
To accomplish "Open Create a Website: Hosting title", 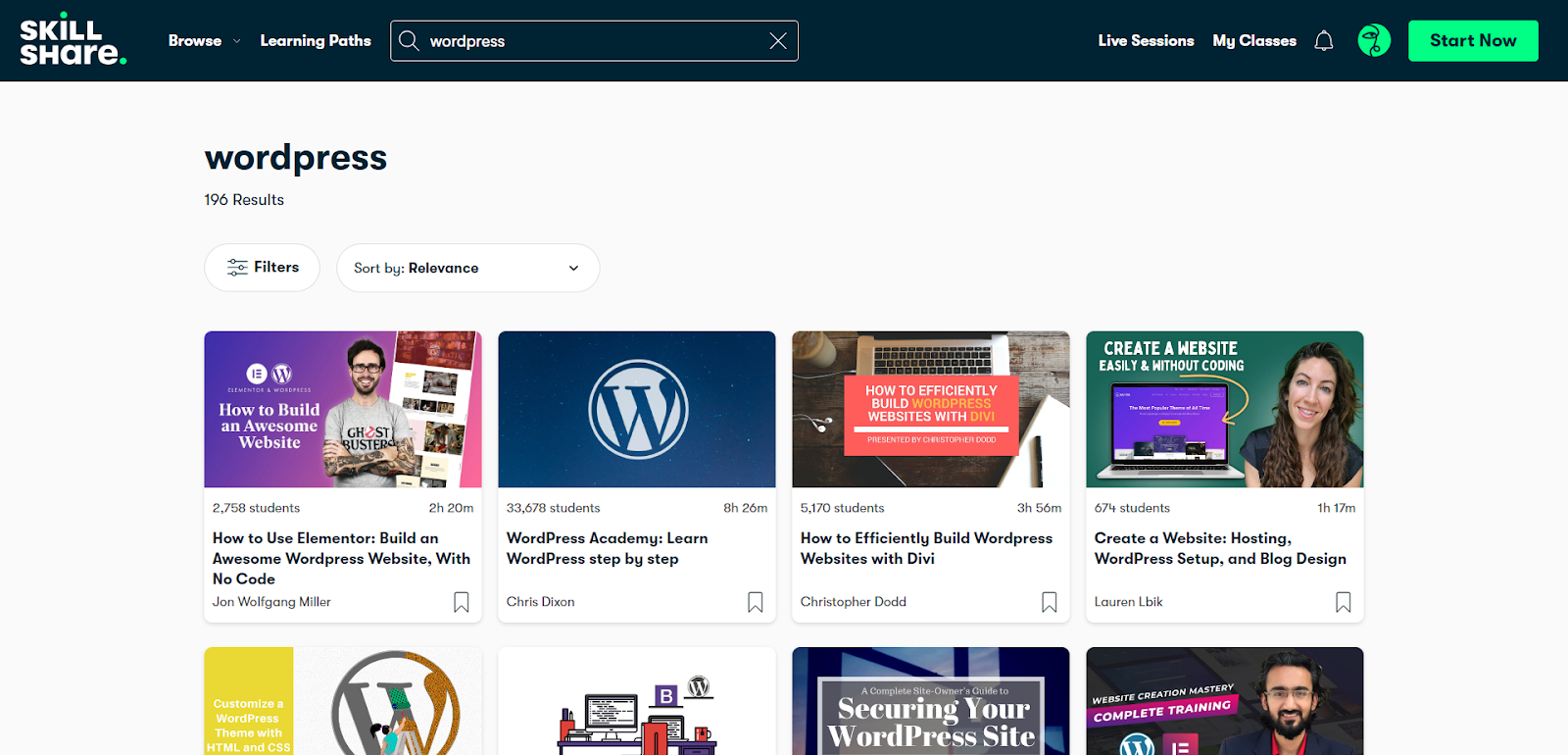I will (x=1220, y=548).
